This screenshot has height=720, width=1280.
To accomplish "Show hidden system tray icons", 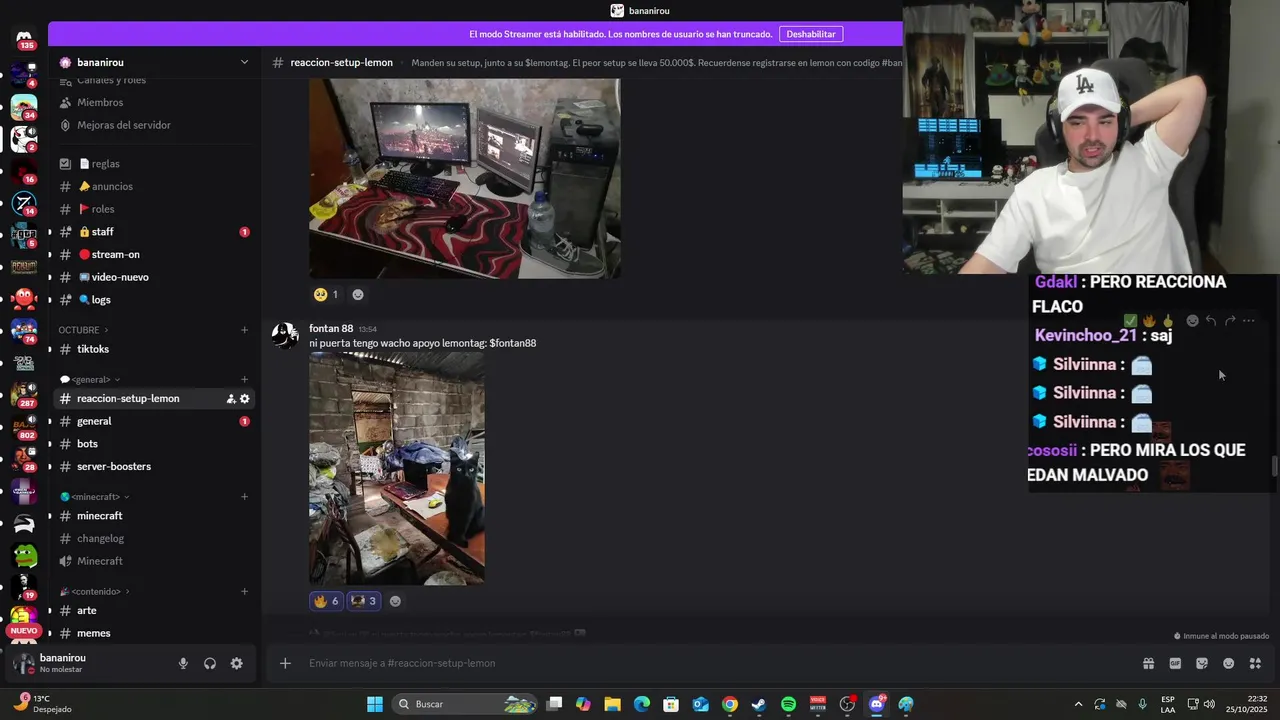I will [x=1078, y=704].
